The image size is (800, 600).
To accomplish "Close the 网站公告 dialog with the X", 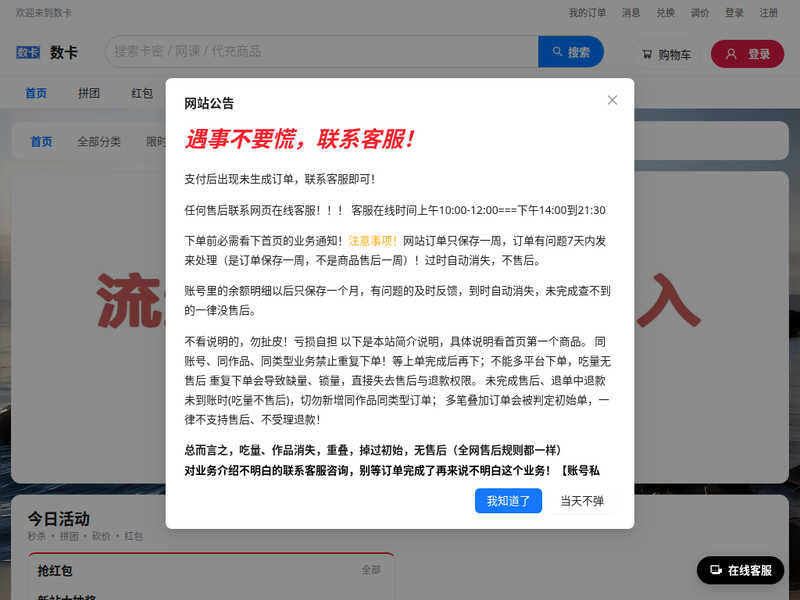I will pyautogui.click(x=612, y=100).
